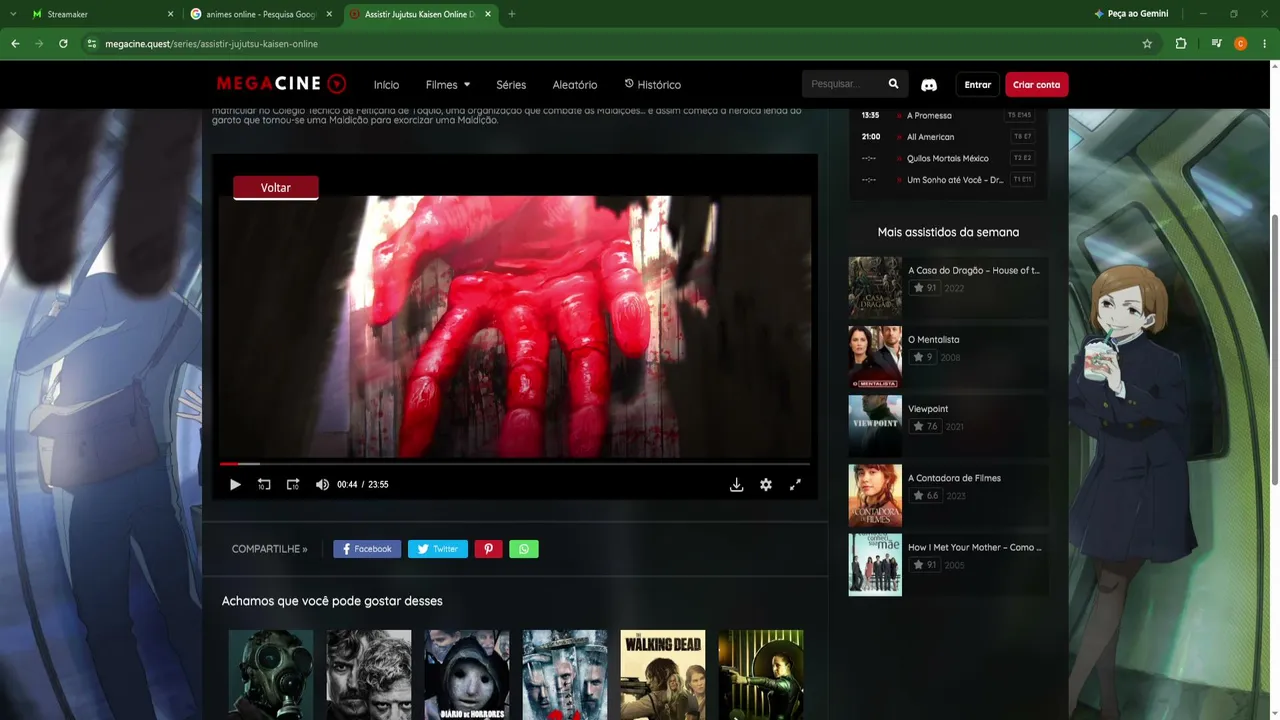Go to the Início menu item

click(386, 85)
